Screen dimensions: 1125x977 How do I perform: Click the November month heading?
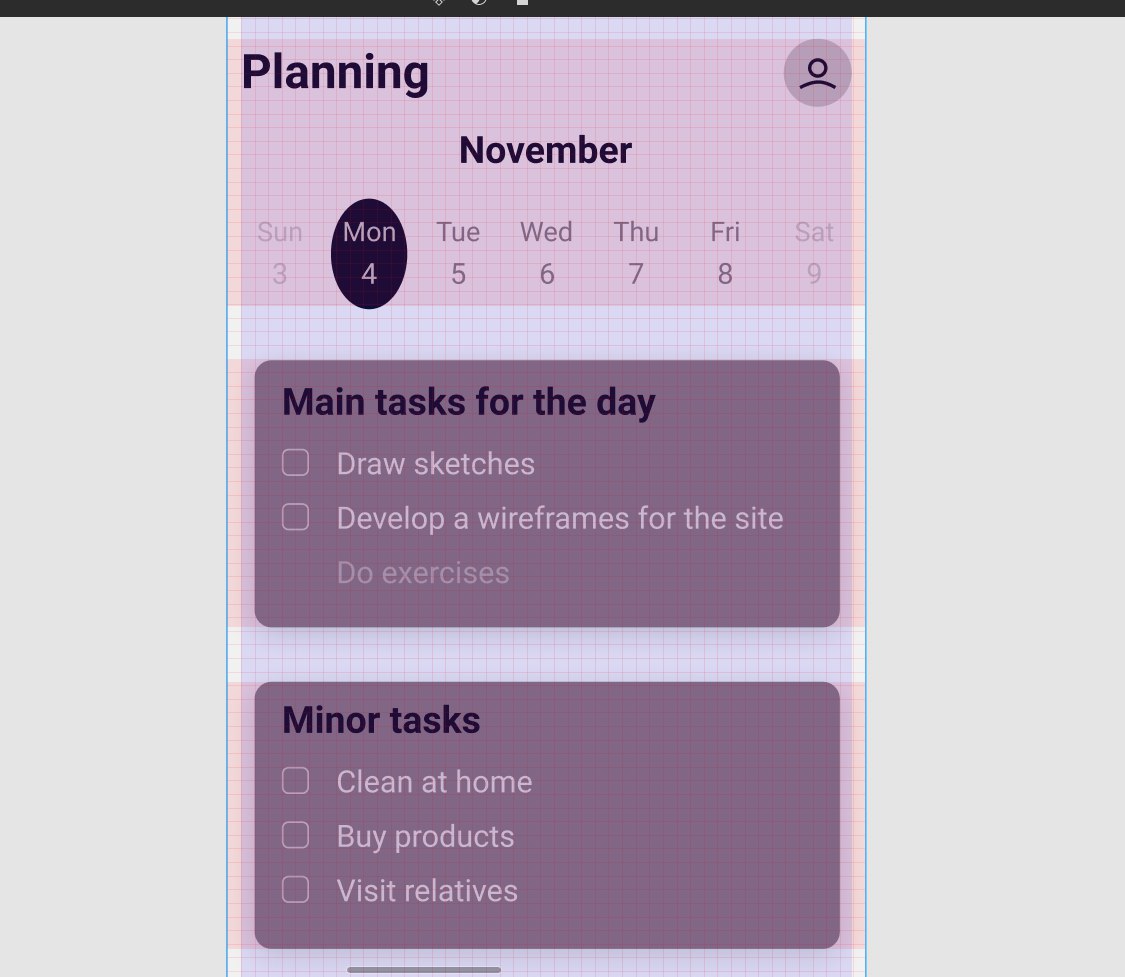point(545,151)
